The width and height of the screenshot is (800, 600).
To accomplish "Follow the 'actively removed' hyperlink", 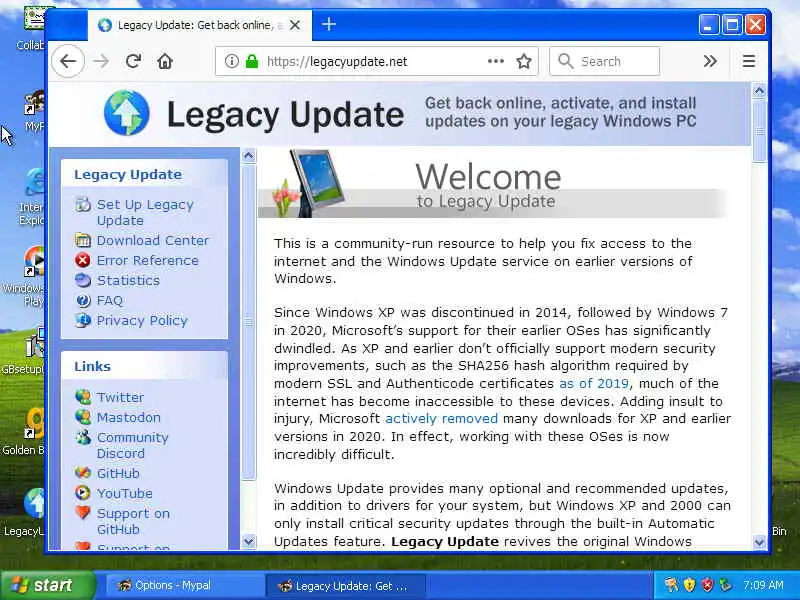I will click(x=441, y=418).
